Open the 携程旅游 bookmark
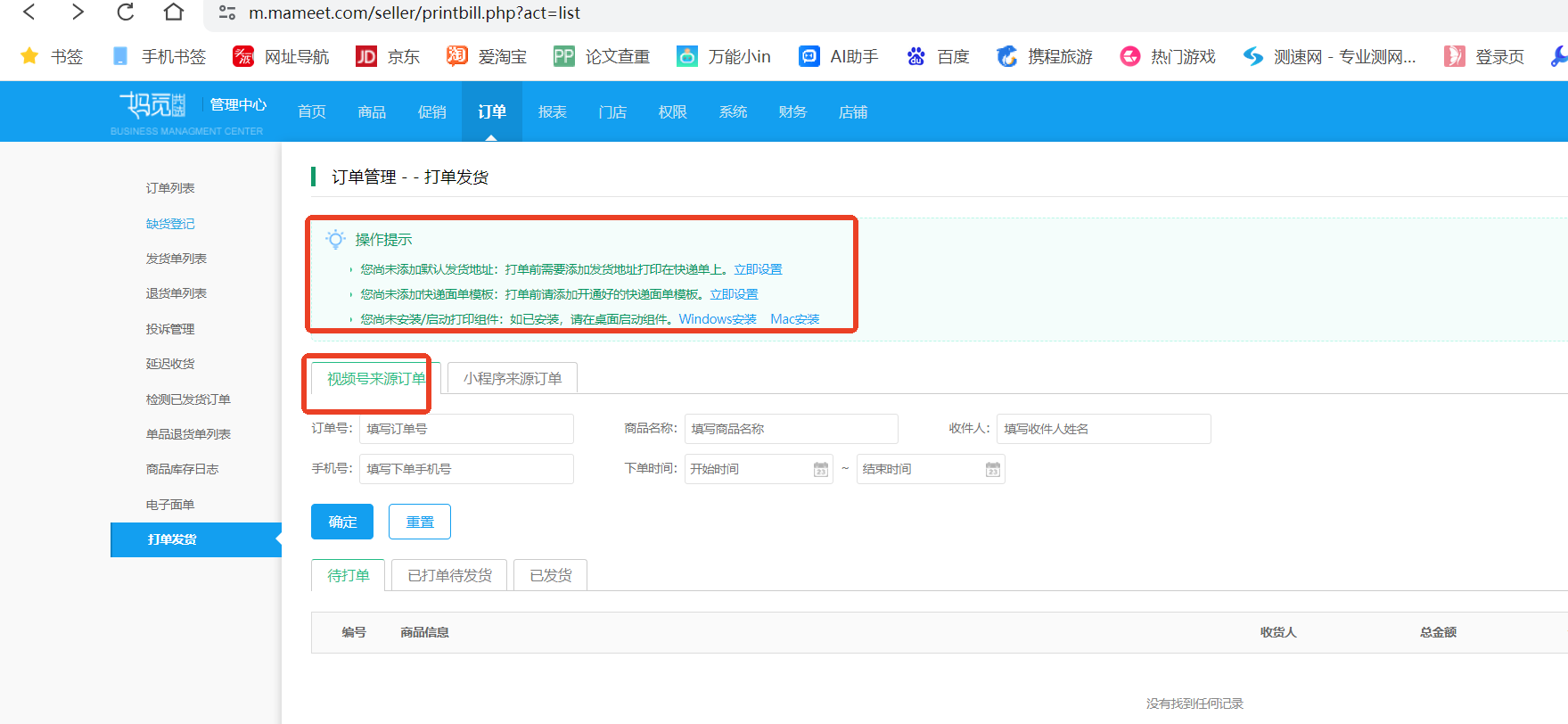The height and width of the screenshot is (724, 1568). 1045,57
